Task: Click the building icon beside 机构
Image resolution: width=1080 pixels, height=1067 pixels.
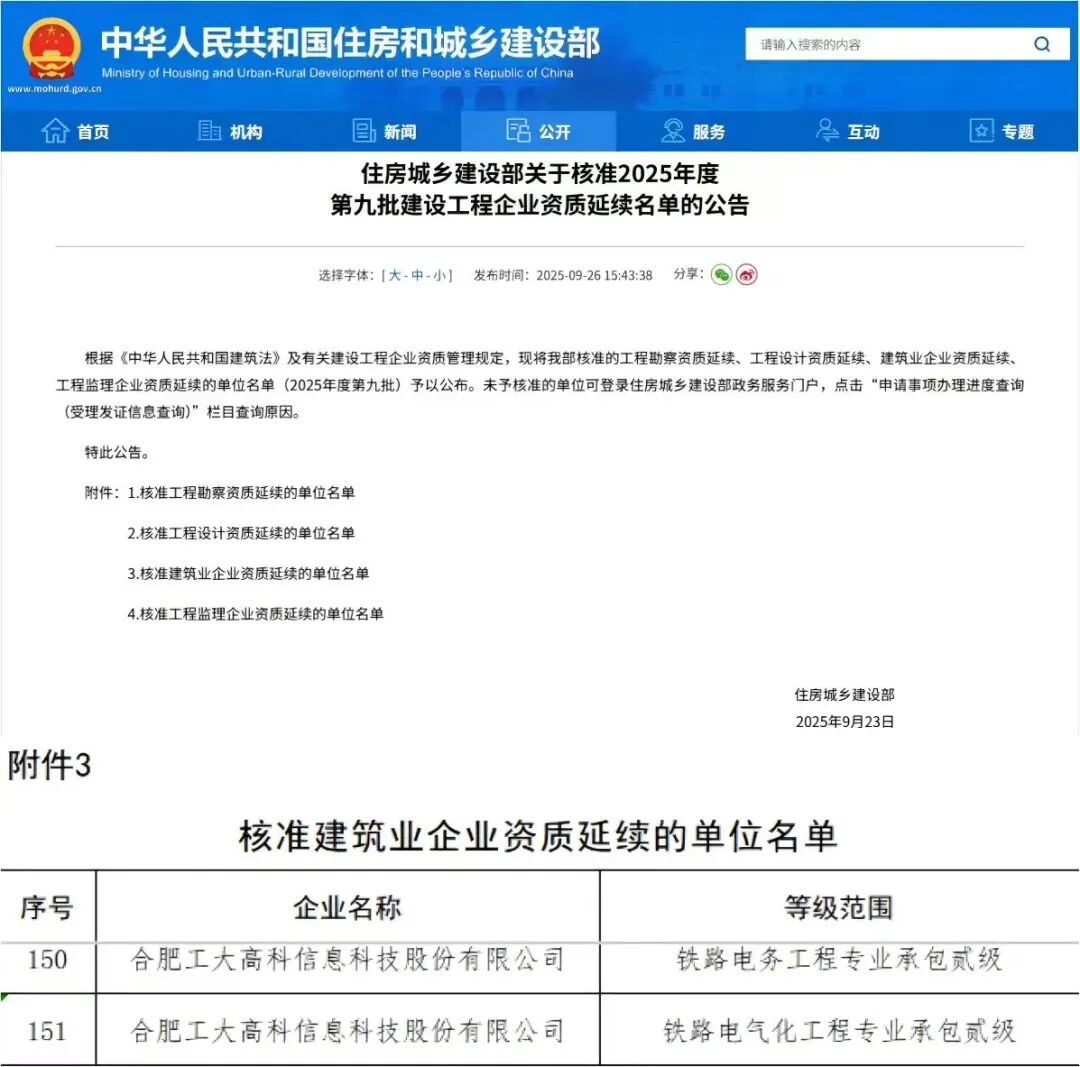Action: [209, 130]
